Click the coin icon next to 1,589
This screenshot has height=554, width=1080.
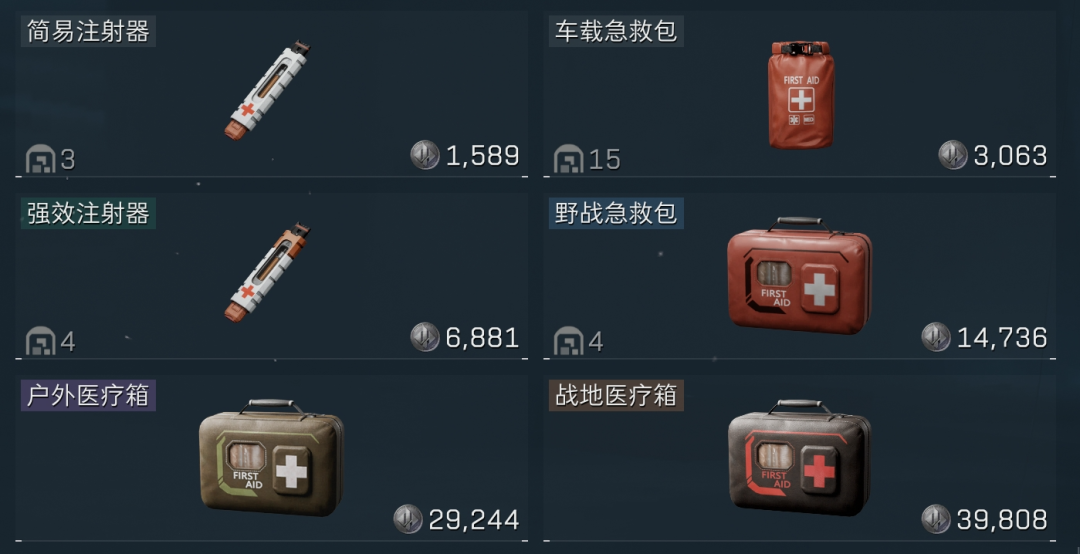point(425,155)
